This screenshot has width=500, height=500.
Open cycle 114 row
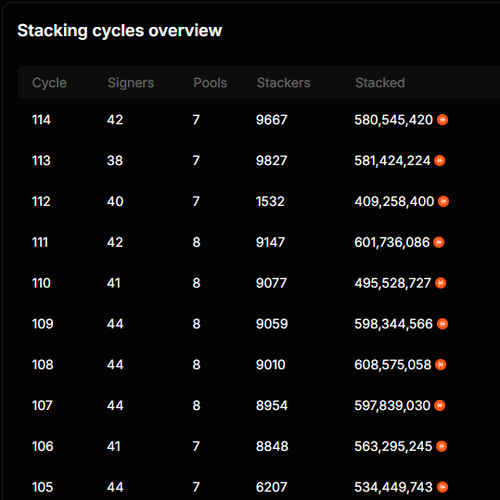pyautogui.click(x=259, y=120)
